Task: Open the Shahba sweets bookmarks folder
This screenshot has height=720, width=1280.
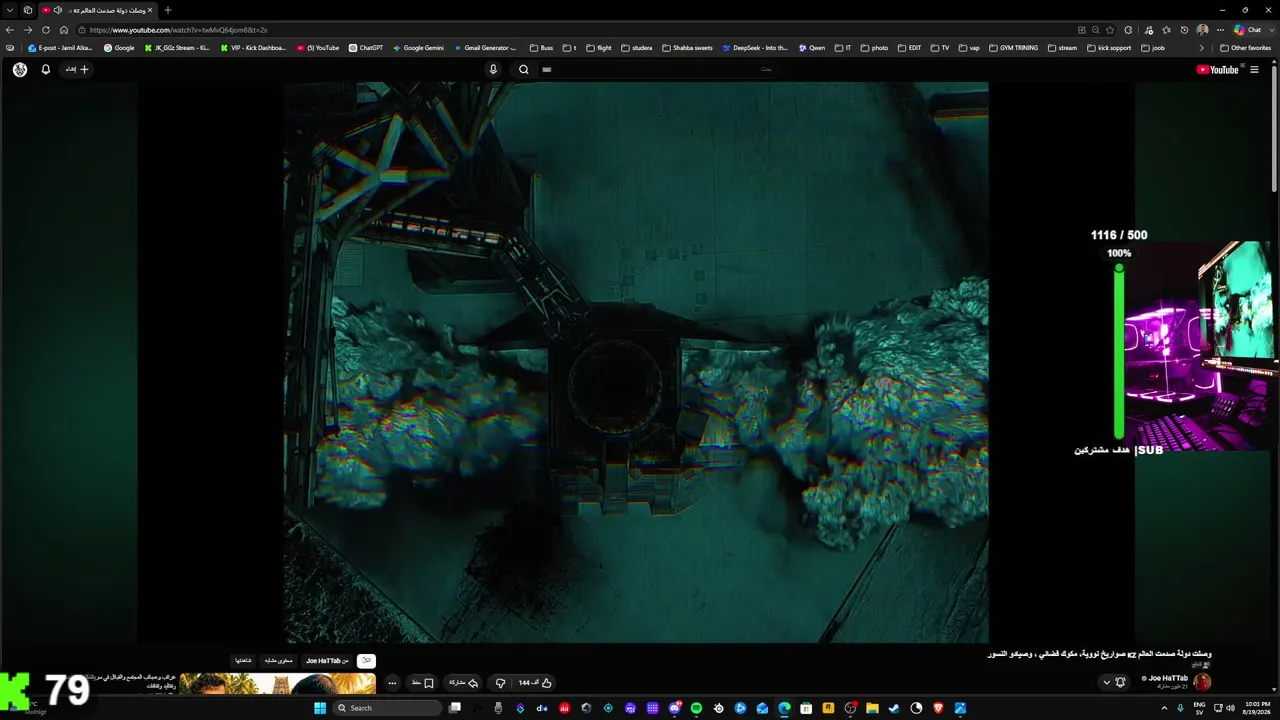Action: tap(687, 48)
